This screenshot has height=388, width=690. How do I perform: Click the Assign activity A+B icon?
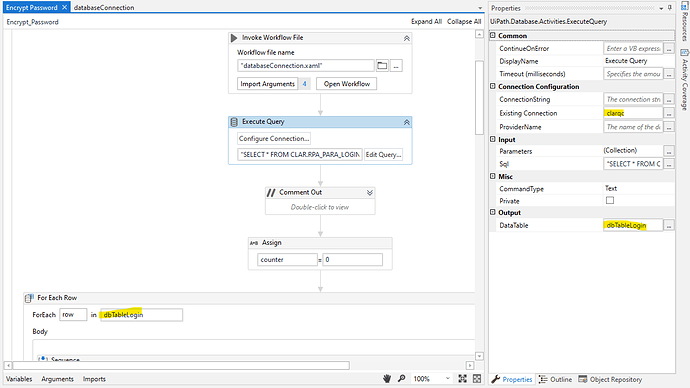(x=254, y=243)
